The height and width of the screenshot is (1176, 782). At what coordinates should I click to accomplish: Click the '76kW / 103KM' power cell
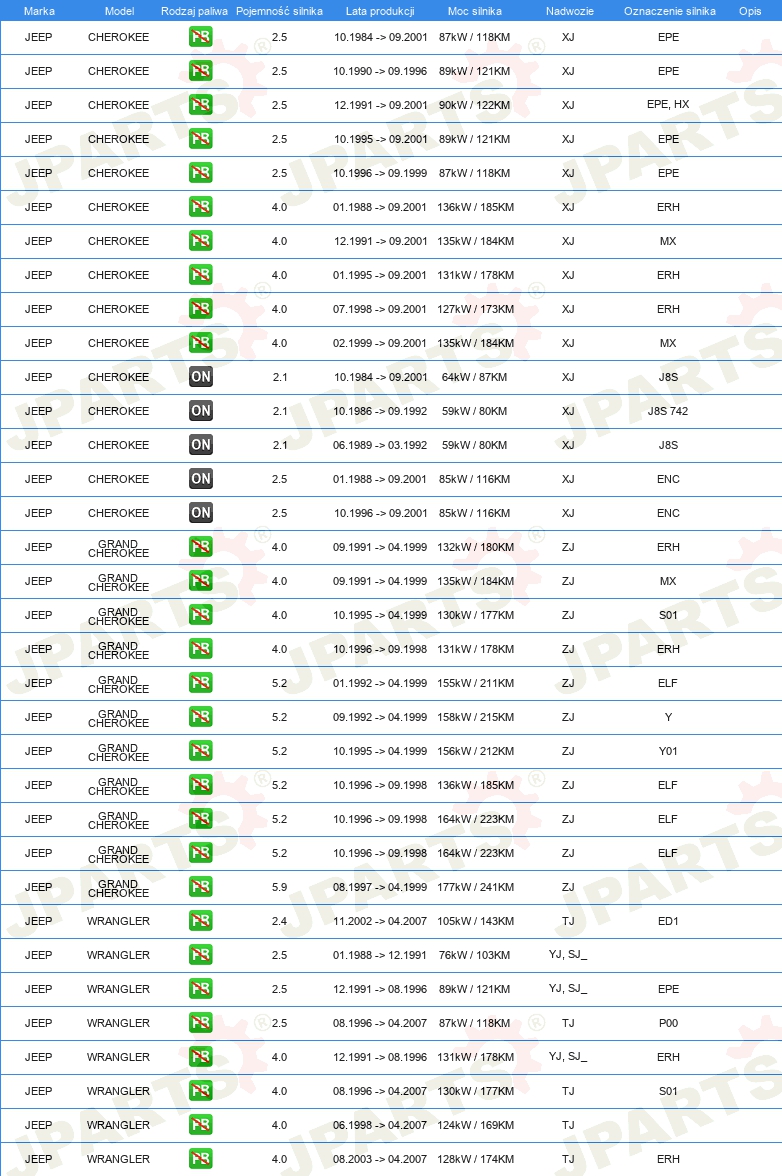click(475, 956)
